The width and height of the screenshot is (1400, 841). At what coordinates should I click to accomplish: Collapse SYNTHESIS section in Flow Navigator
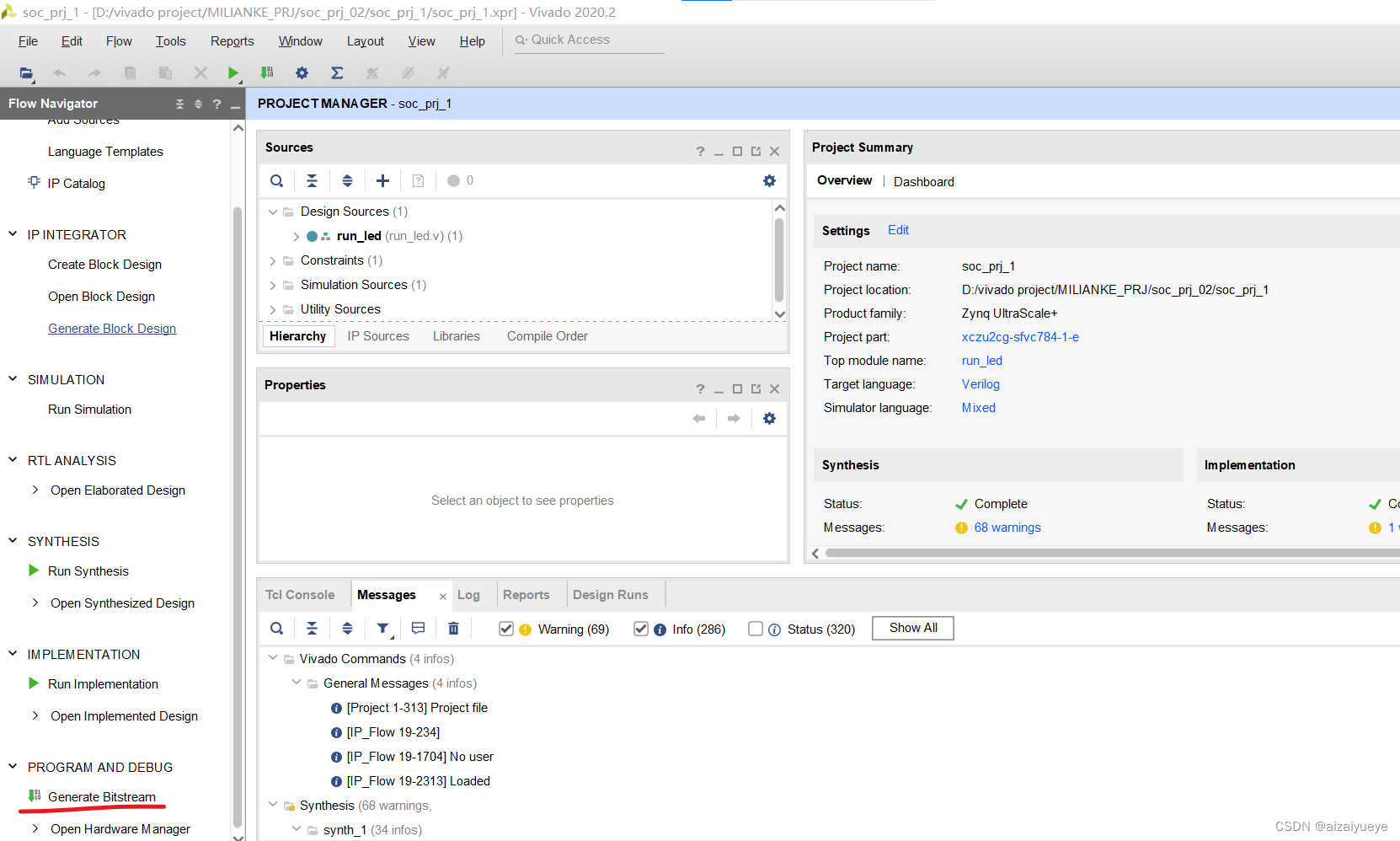click(13, 541)
